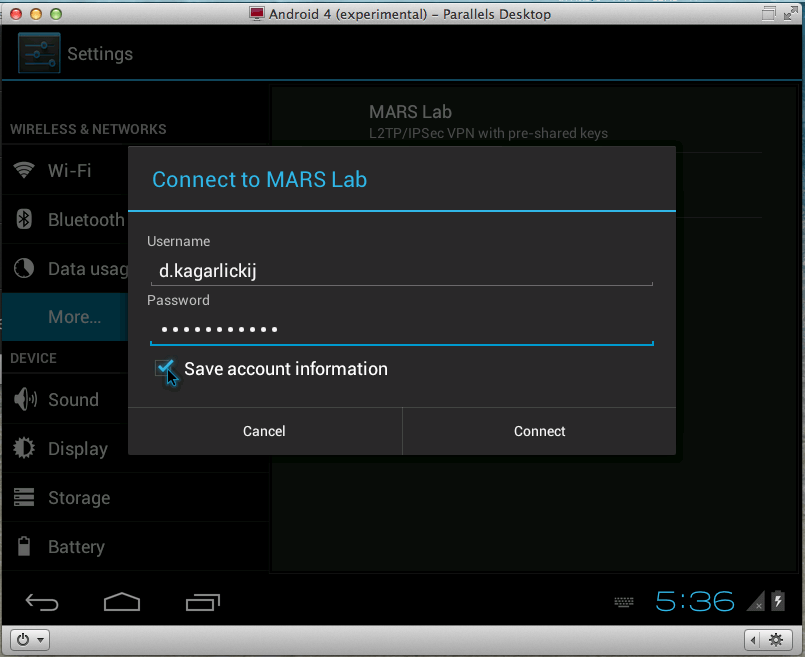Click the Username field d.kagarlickij
The width and height of the screenshot is (805, 657).
401,270
